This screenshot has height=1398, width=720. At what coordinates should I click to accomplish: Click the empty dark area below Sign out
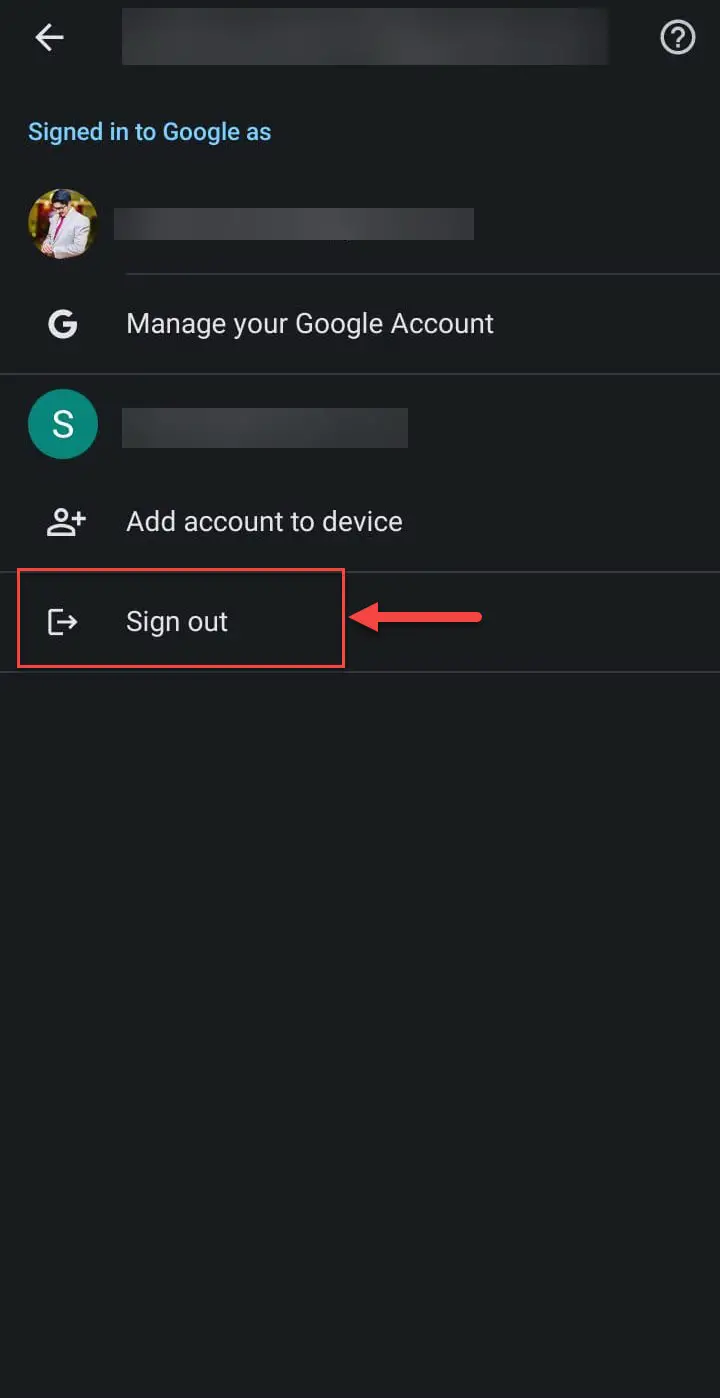(x=360, y=1030)
